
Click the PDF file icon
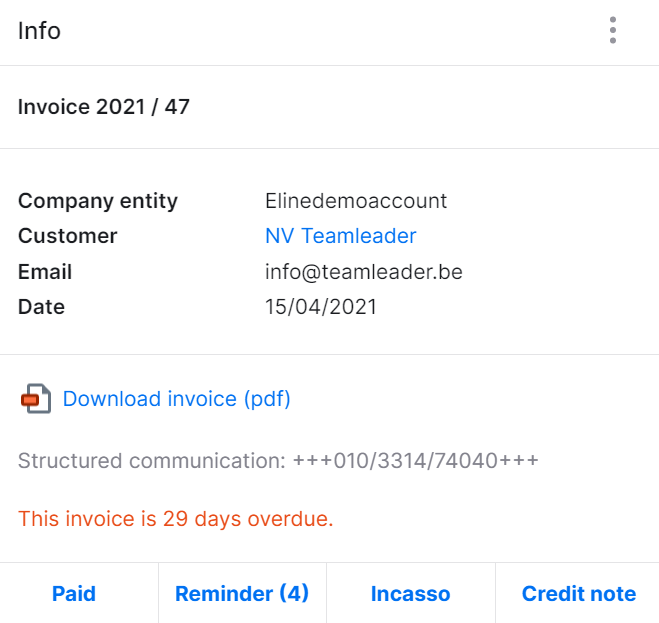coord(36,399)
